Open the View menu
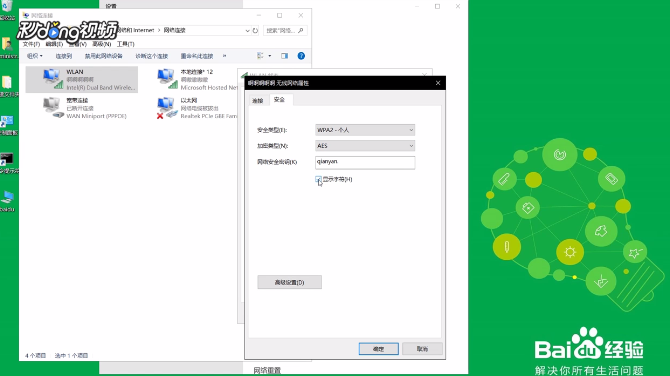Image resolution: width=670 pixels, height=376 pixels. click(x=77, y=44)
